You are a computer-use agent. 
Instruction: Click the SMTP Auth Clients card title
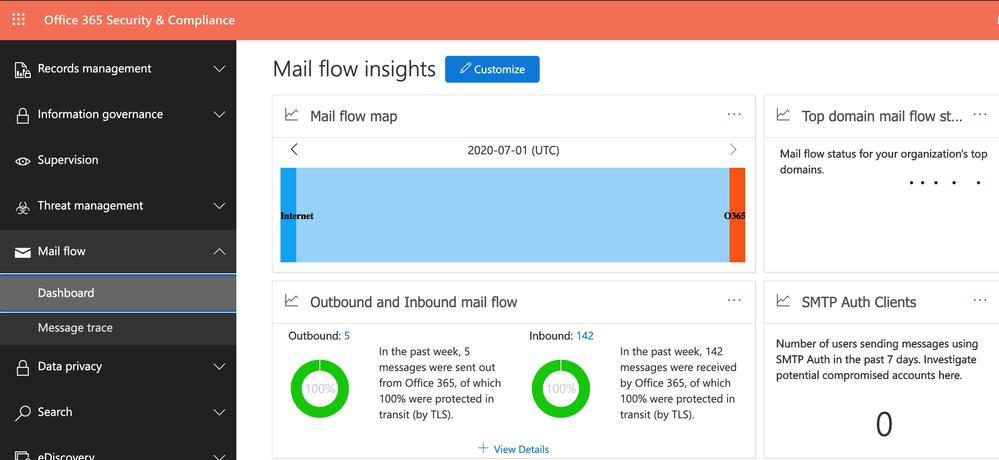(x=859, y=302)
